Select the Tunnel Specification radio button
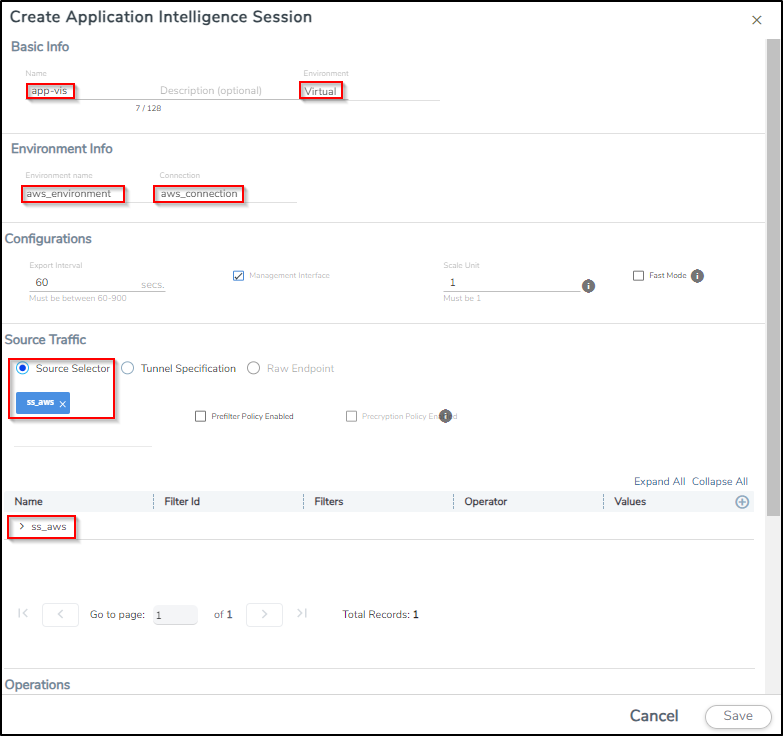 click(127, 368)
